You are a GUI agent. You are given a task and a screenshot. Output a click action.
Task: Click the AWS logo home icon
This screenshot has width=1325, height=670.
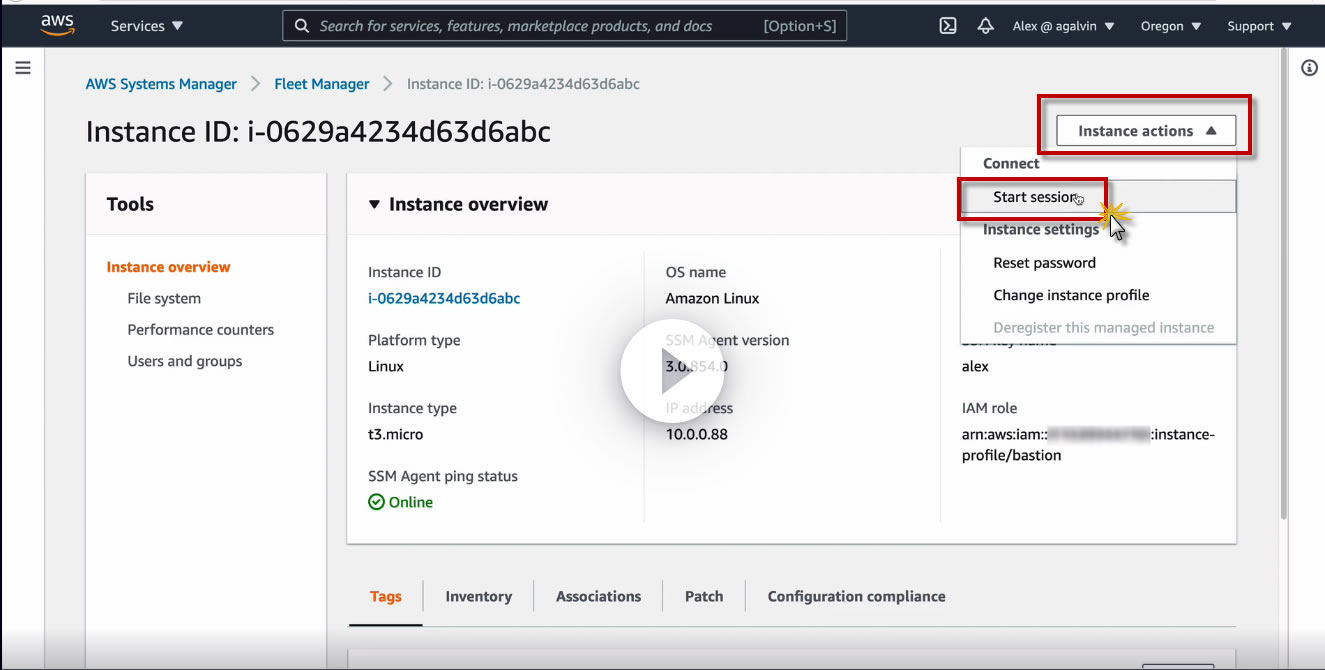pos(57,25)
